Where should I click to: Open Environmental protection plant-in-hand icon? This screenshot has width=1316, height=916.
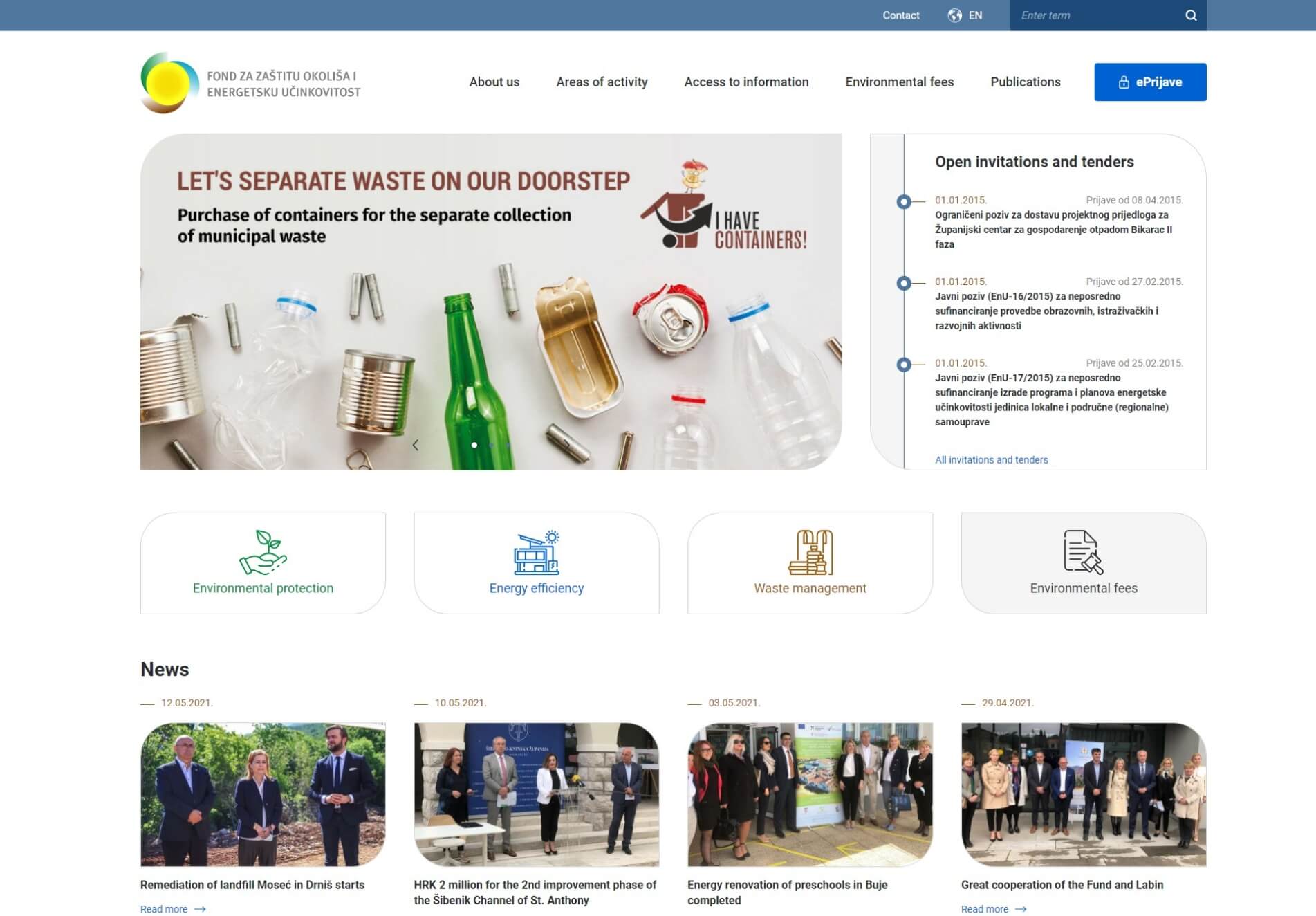click(x=263, y=551)
